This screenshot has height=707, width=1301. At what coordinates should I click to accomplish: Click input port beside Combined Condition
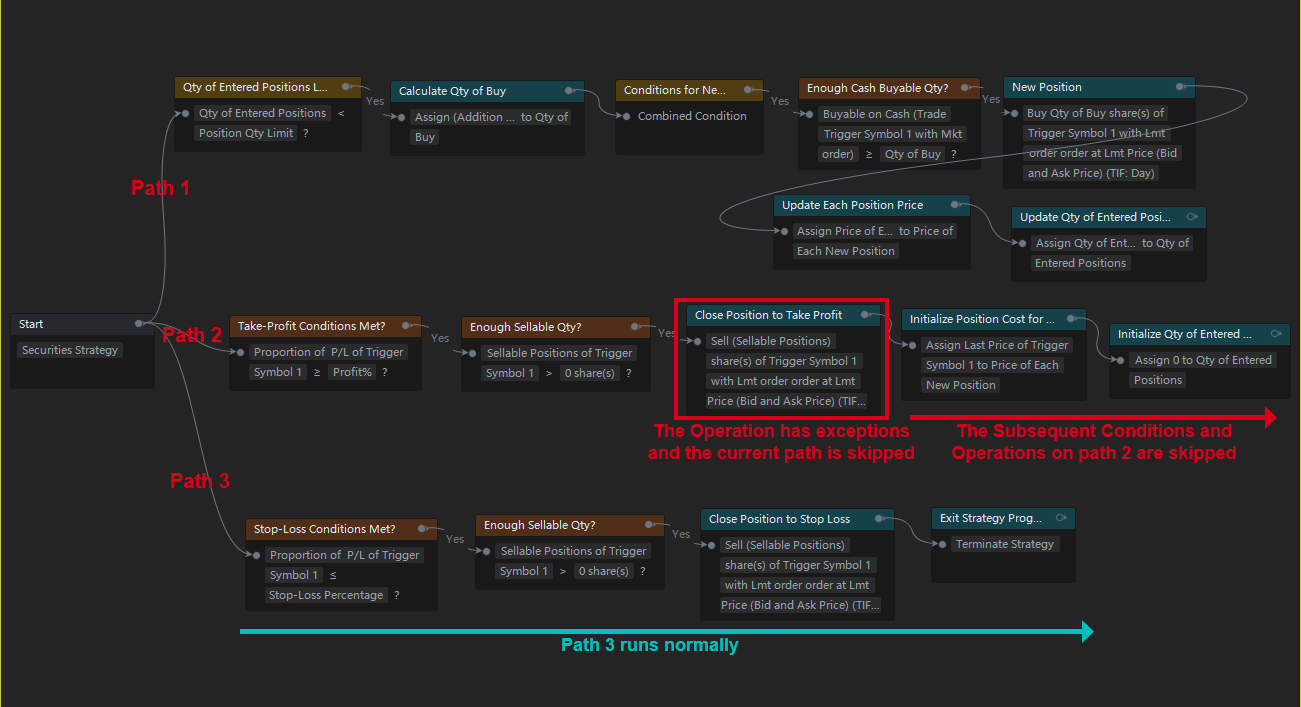pos(625,116)
